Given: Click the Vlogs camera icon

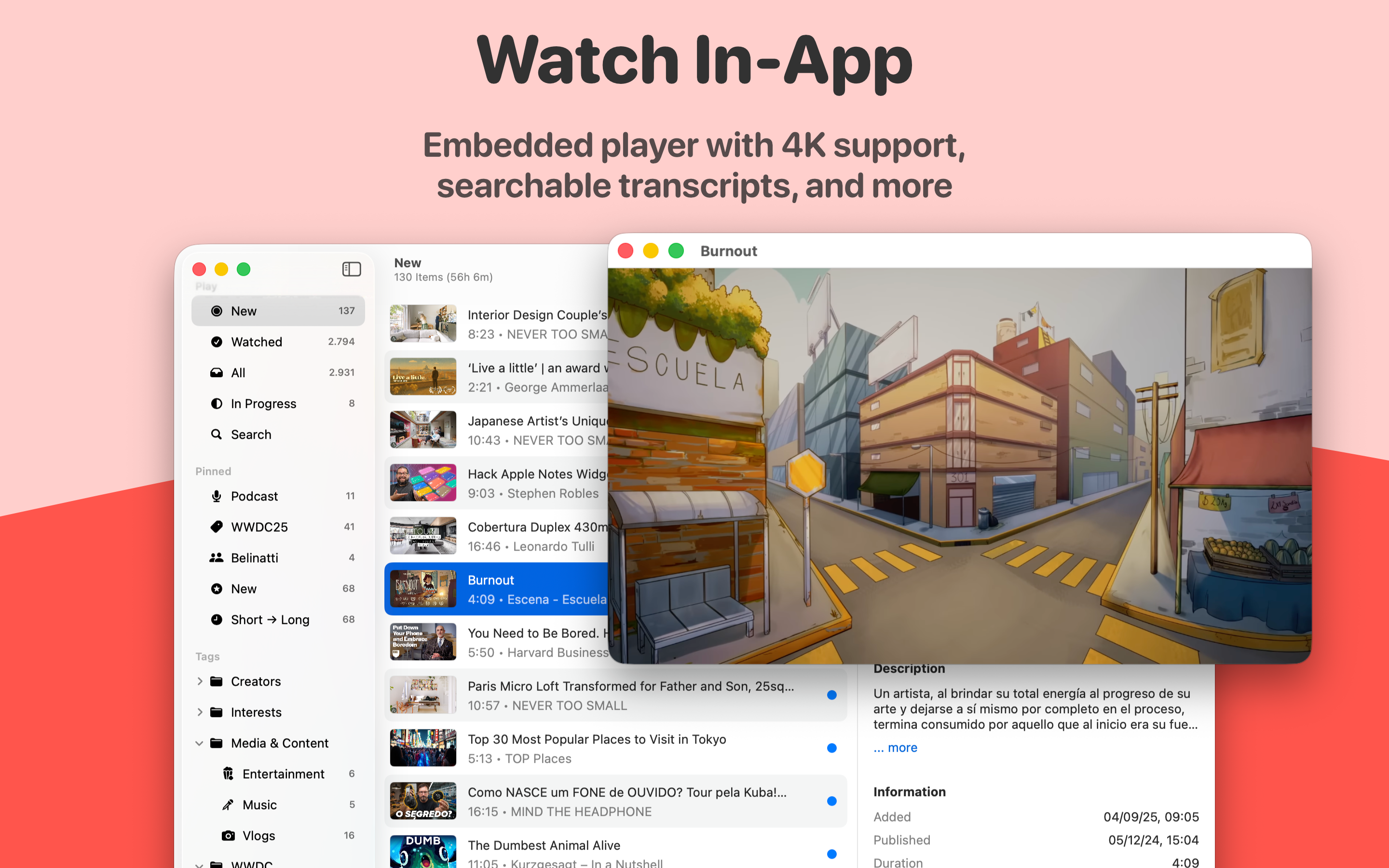Looking at the screenshot, I should pyautogui.click(x=228, y=836).
